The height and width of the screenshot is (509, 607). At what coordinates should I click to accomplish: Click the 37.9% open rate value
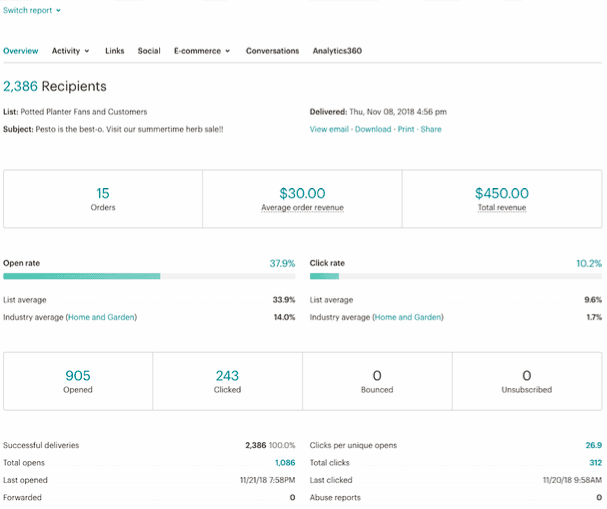[282, 263]
